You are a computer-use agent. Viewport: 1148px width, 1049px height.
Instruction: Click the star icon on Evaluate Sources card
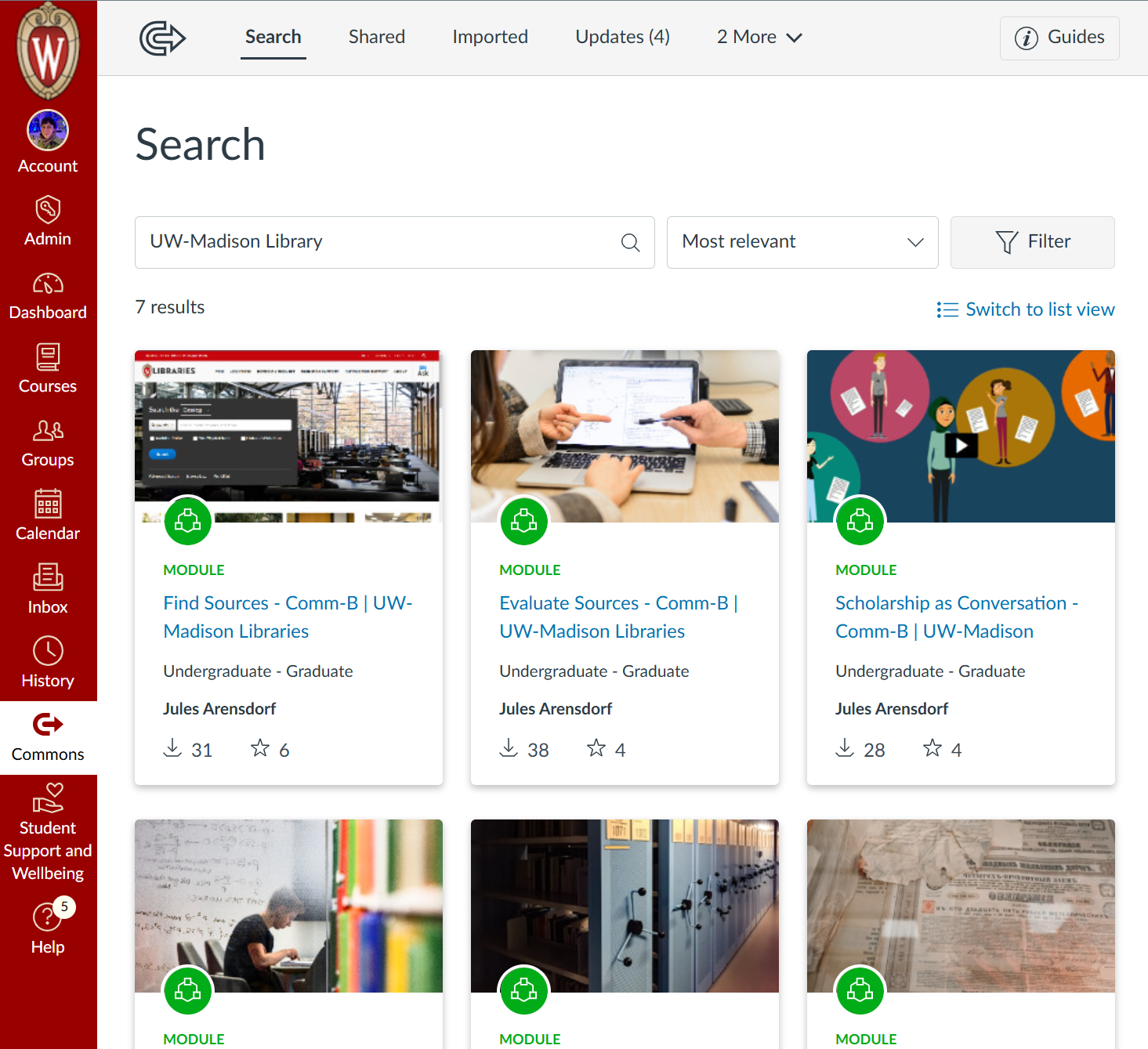click(596, 748)
